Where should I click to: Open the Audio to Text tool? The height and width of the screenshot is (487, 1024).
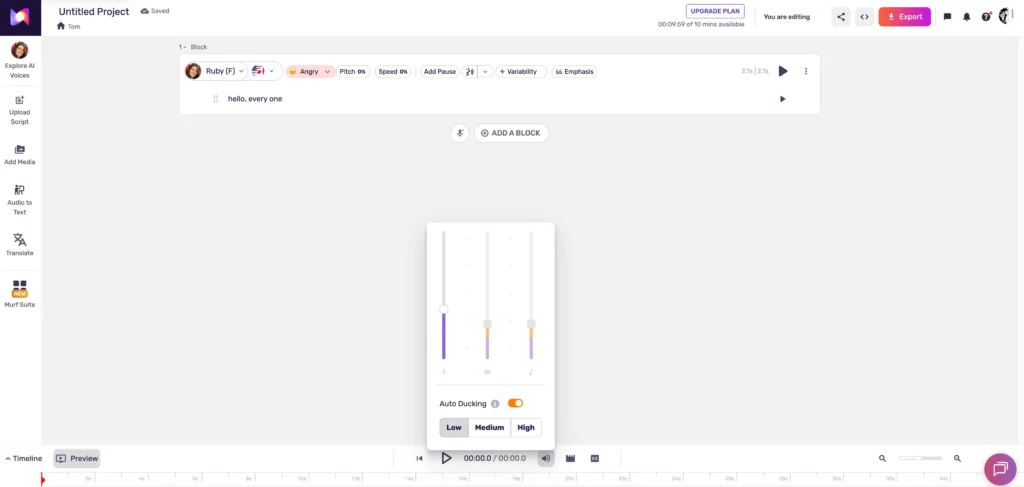[x=20, y=199]
